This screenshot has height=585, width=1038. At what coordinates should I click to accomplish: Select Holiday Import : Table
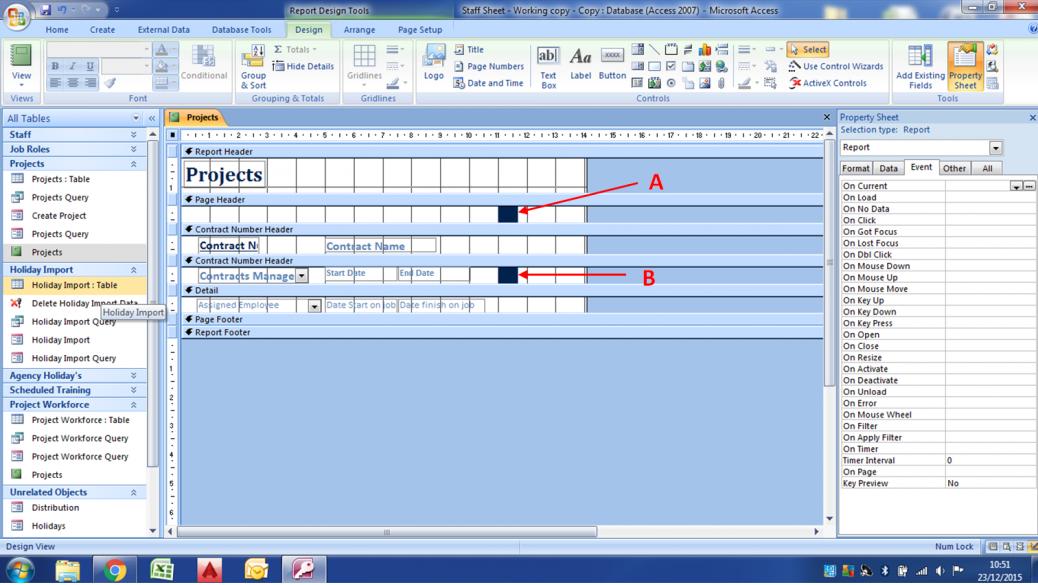click(x=75, y=285)
